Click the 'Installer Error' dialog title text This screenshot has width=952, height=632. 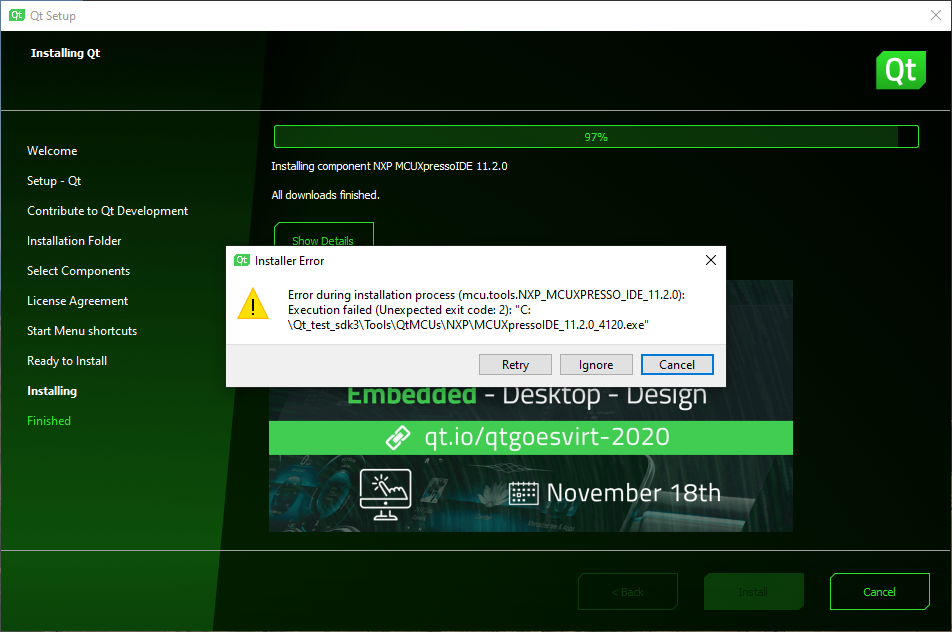pos(290,261)
